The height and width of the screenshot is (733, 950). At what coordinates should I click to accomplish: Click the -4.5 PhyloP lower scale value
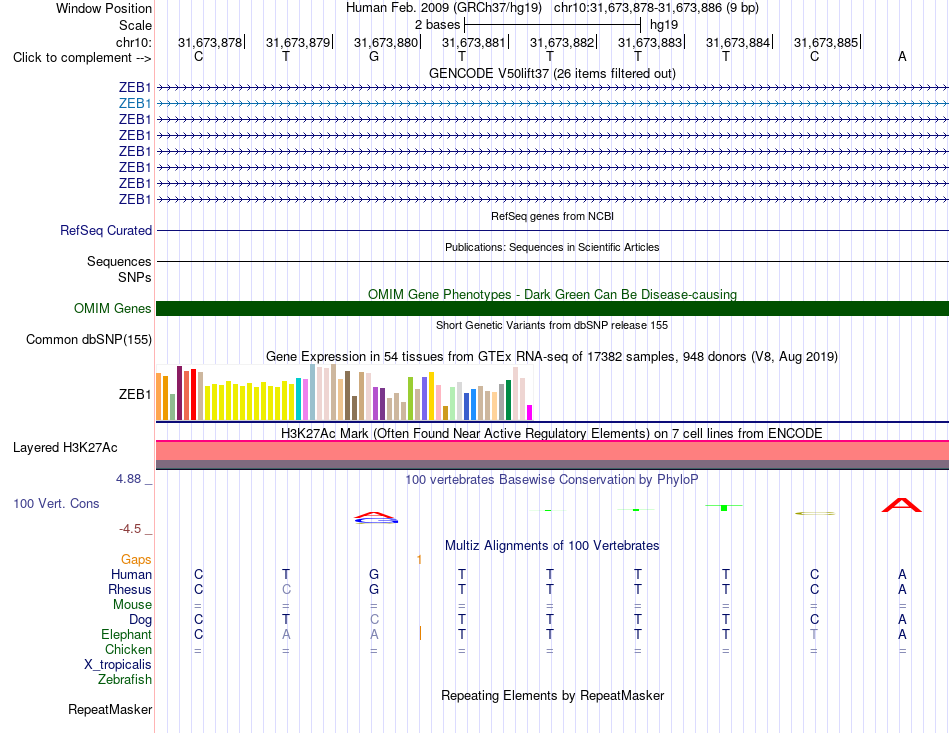(x=130, y=529)
